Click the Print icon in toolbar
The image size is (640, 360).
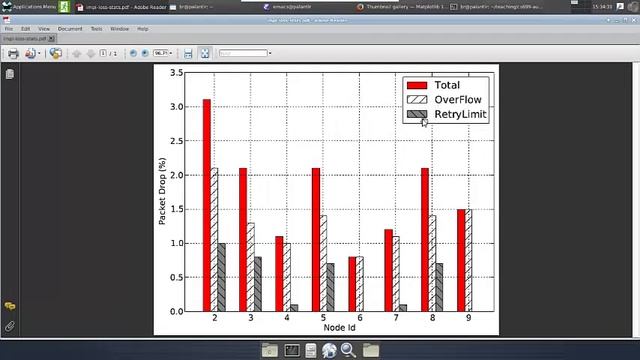13,53
